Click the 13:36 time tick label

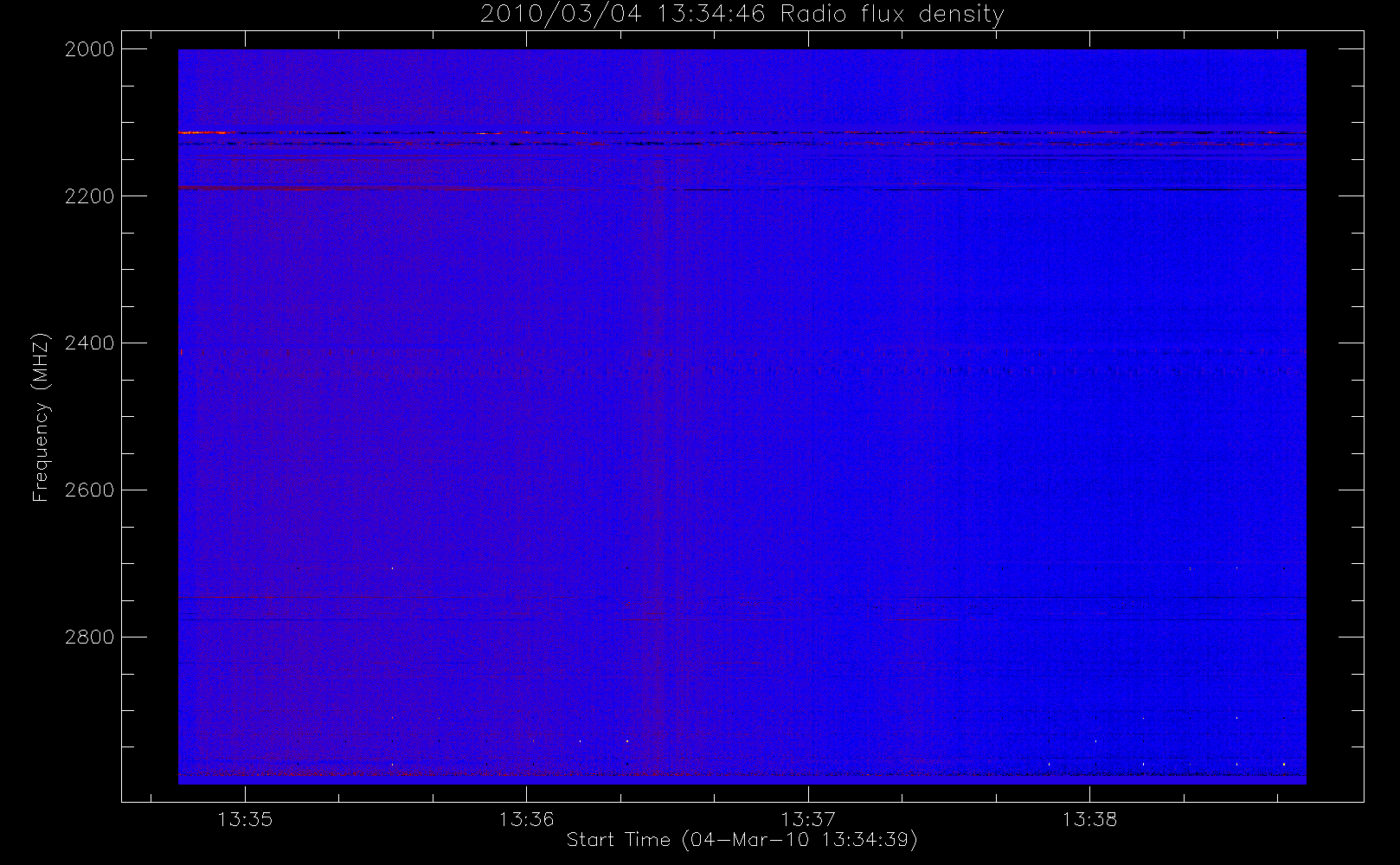coord(526,819)
